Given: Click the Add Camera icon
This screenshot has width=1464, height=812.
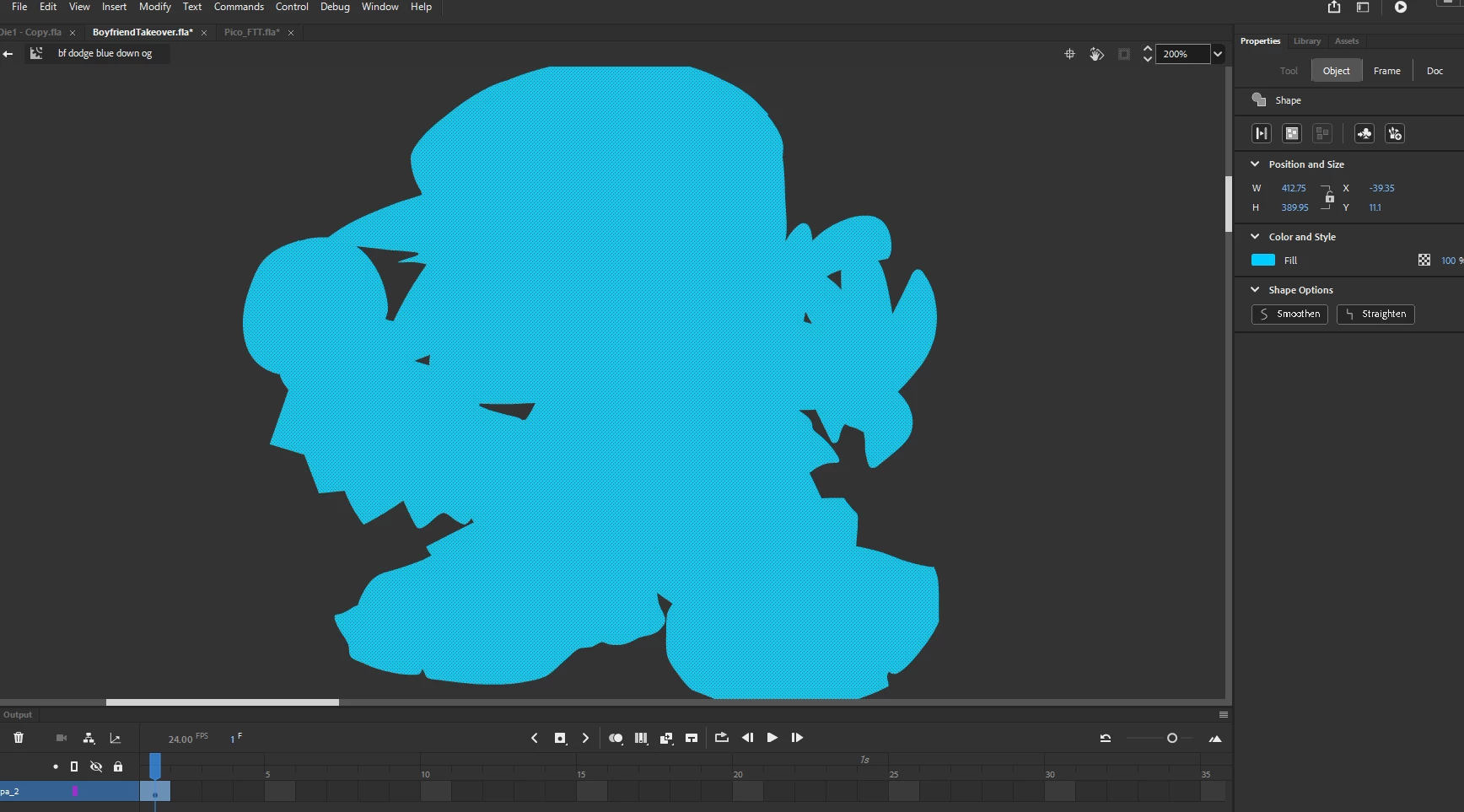Looking at the screenshot, I should pyautogui.click(x=62, y=738).
